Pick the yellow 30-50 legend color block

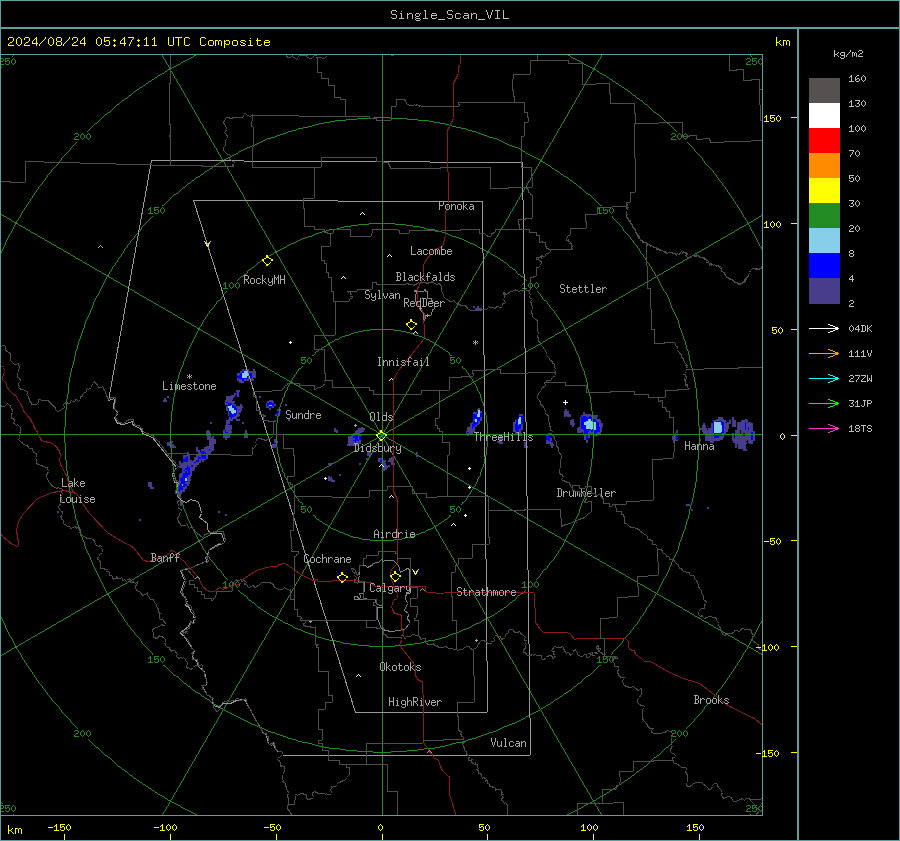824,191
